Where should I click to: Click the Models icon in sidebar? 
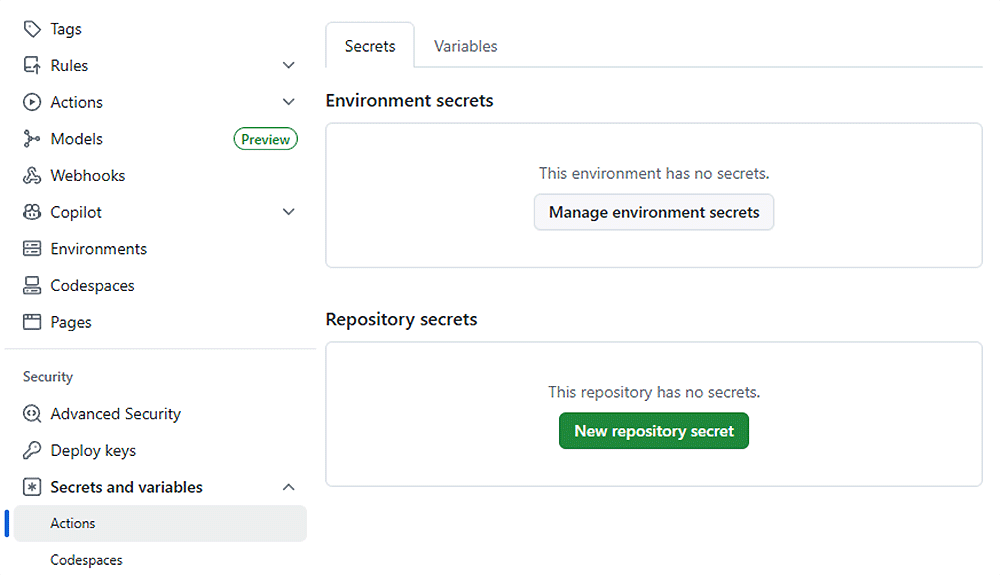click(32, 139)
